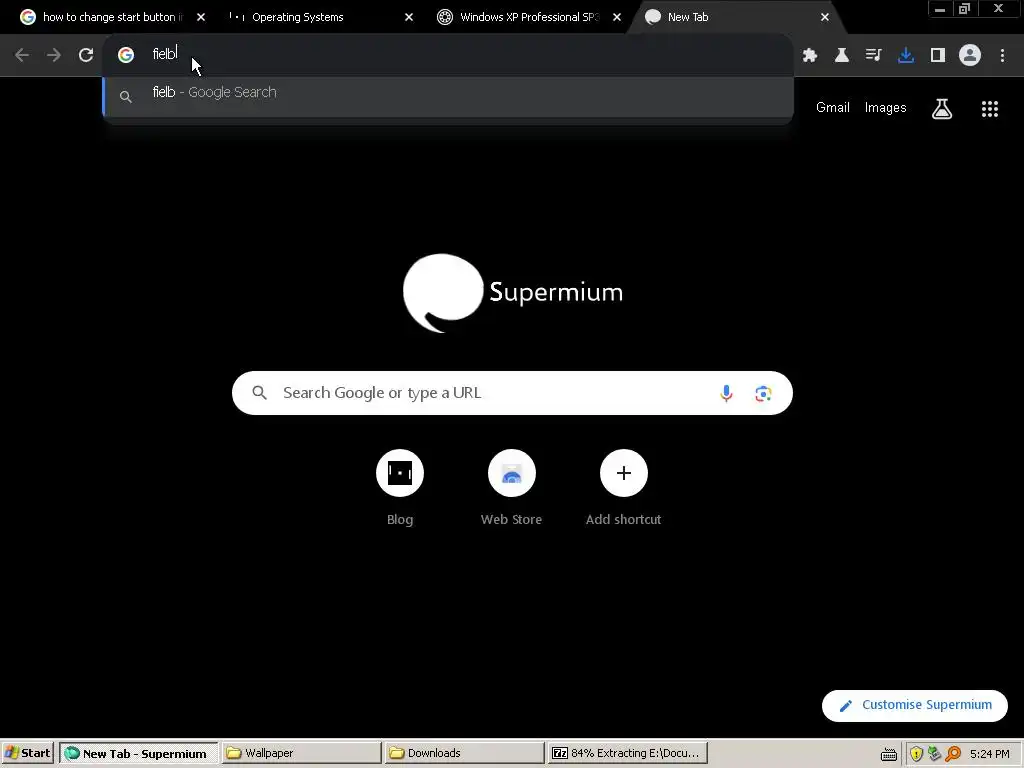Open the Images link

[x=886, y=108]
